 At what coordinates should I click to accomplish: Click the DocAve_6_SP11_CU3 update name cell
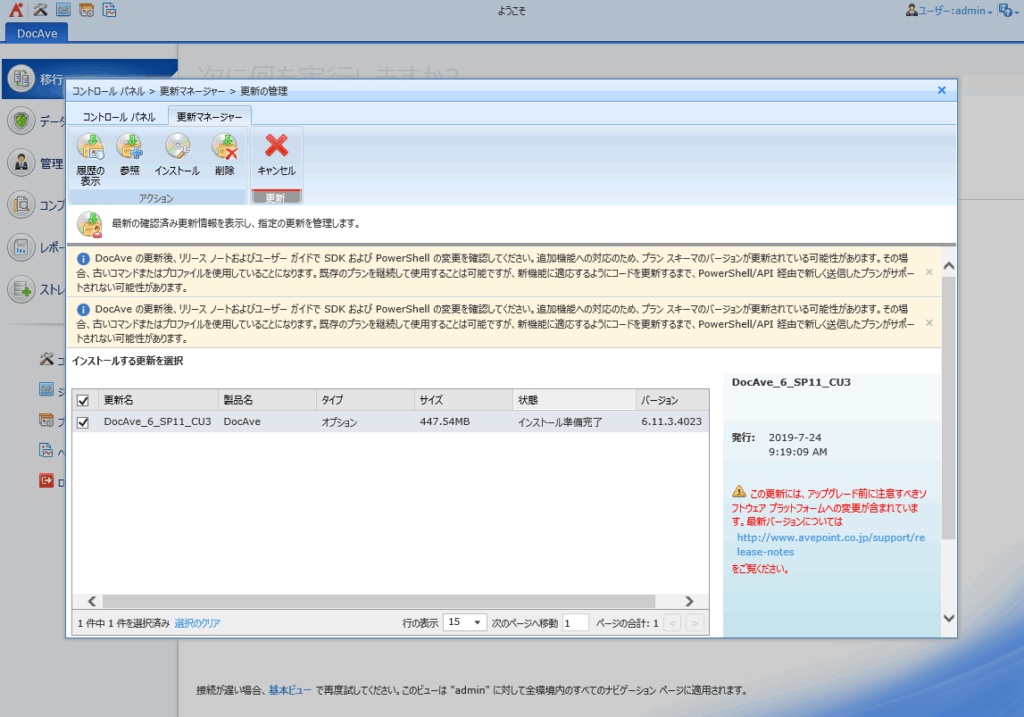(157, 422)
